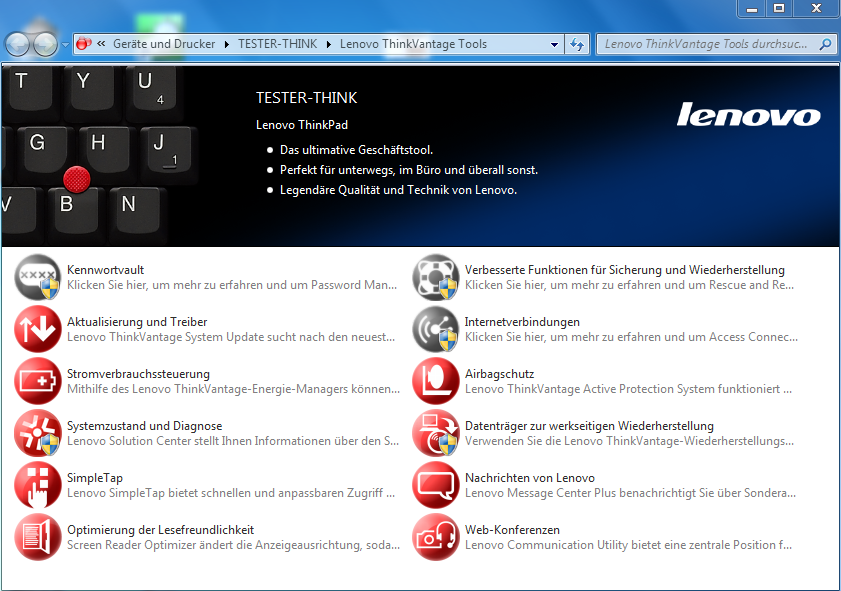Launch the Web-Konferenzen camera headset icon
Screen dimensions: 841x591
click(436, 537)
